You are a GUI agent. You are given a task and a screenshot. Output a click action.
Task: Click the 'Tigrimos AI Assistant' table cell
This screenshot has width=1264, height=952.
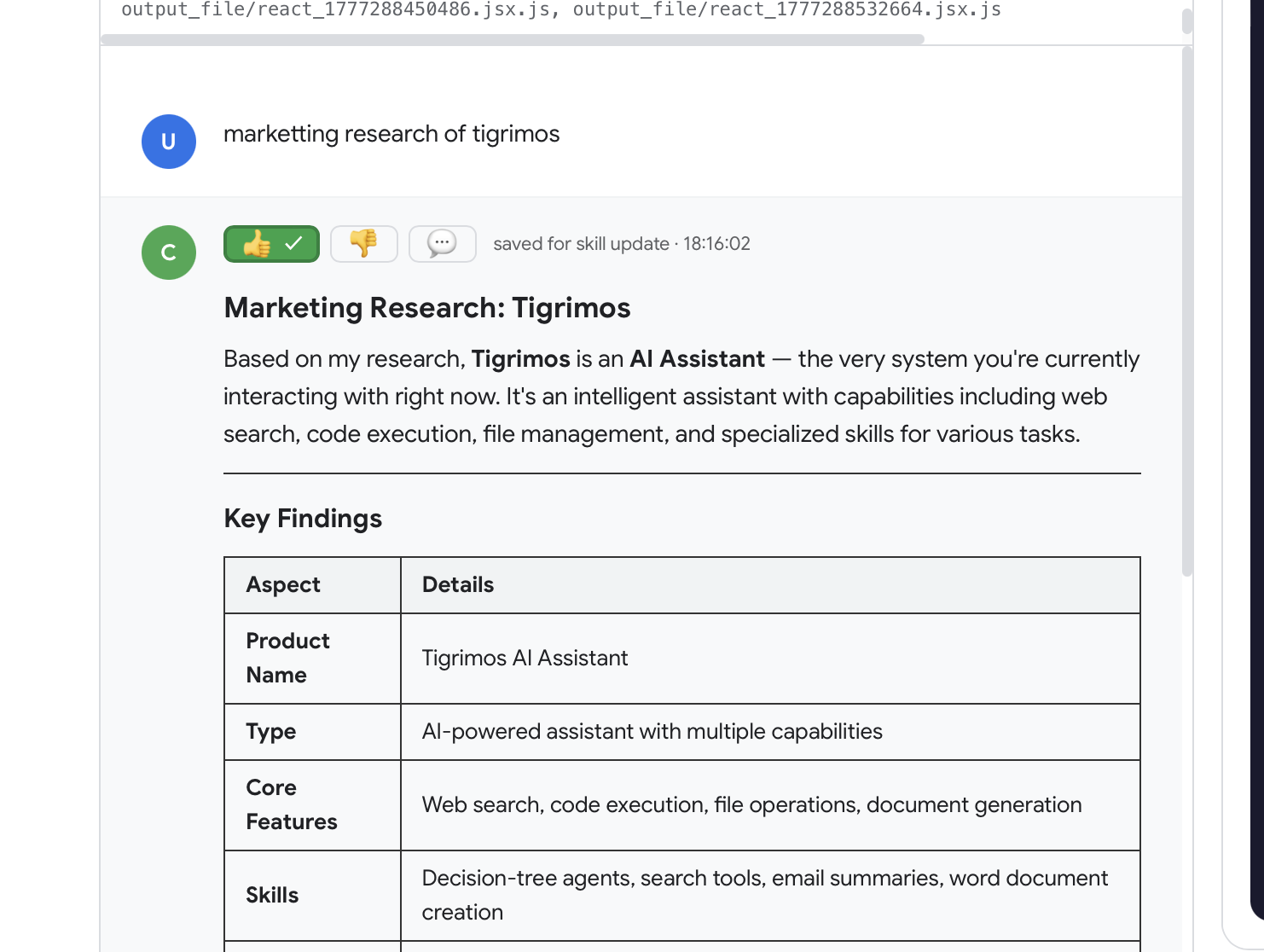(x=770, y=659)
